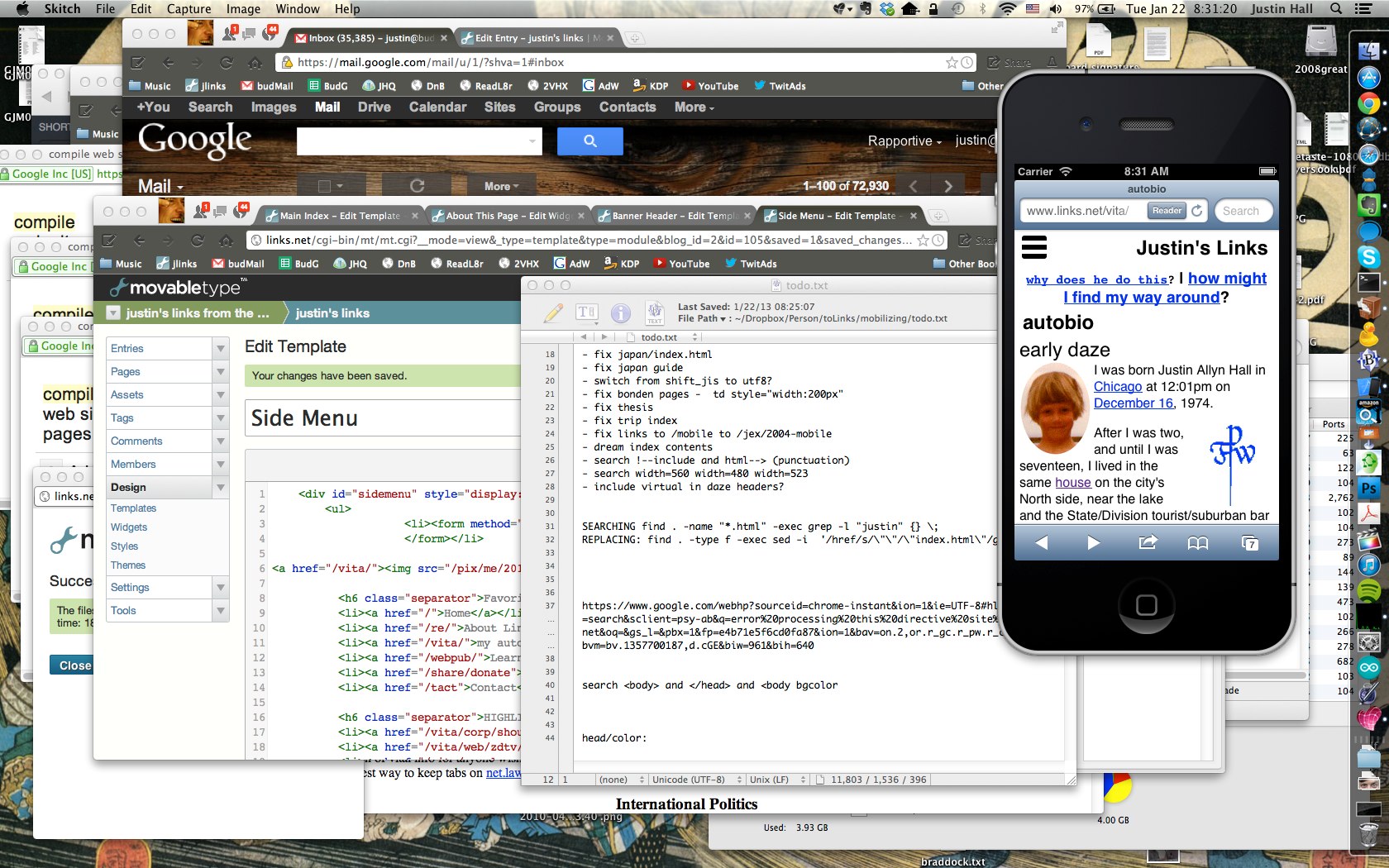1389x868 pixels.
Task: Tap the Safari bookmarks book icon
Action: point(1198,543)
